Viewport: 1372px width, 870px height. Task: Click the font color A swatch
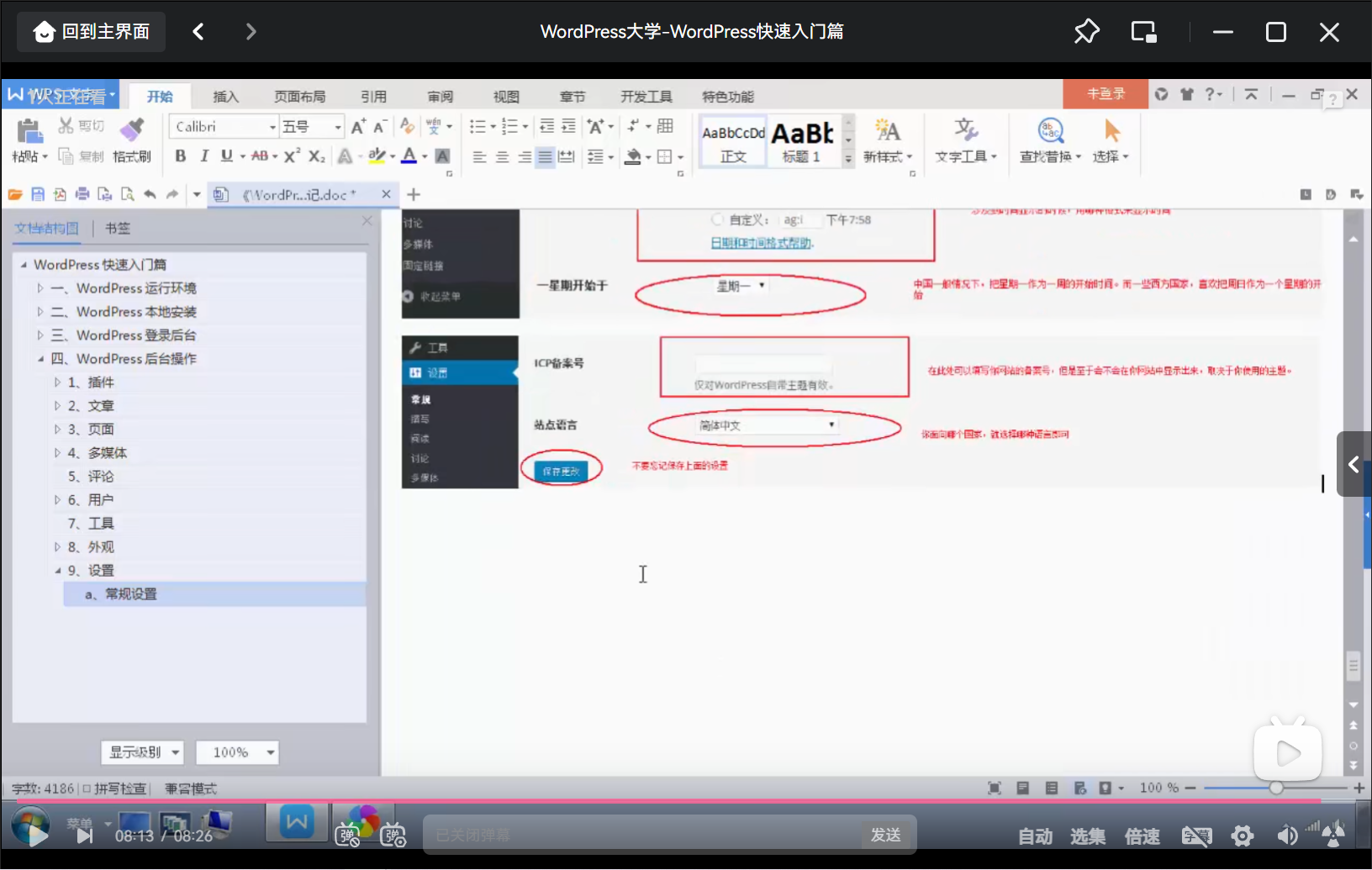click(409, 156)
